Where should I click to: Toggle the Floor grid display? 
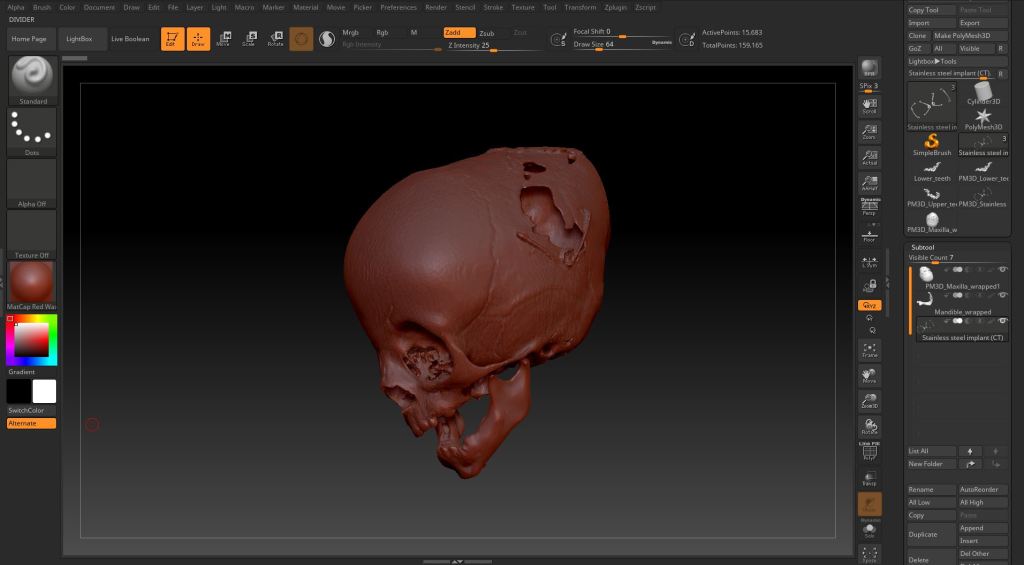click(869, 234)
